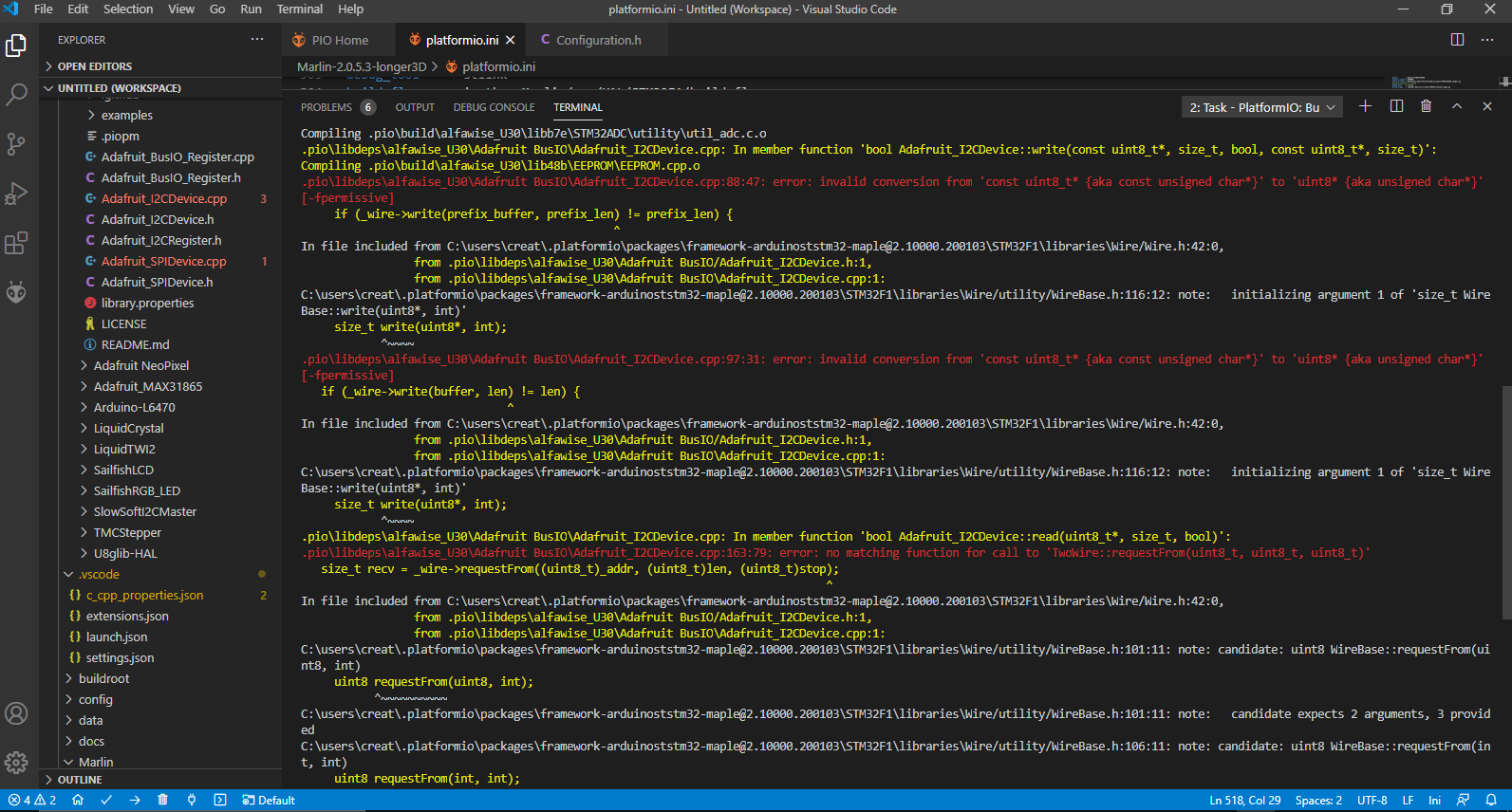Click Marlin-2.0.5.3-longer3D breadcrumb
Viewport: 1512px width, 812px height.
362,66
